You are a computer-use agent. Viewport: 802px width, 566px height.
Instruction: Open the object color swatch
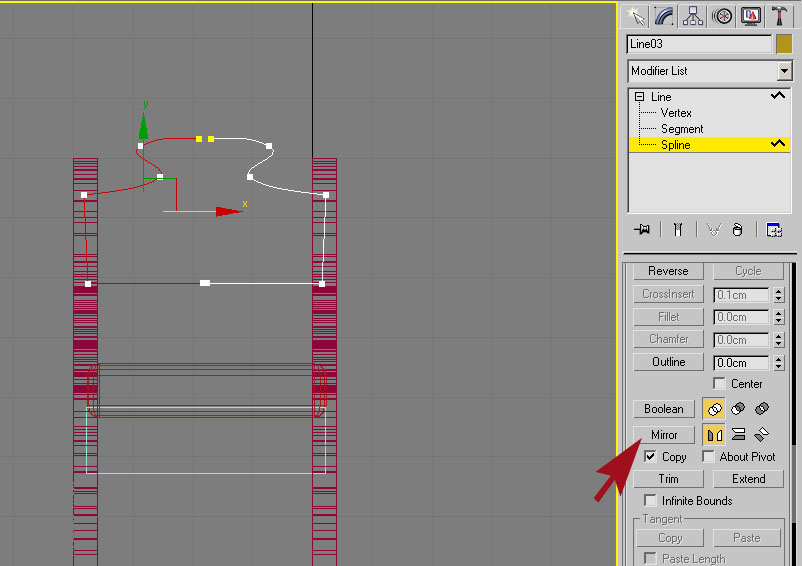pyautogui.click(x=784, y=44)
